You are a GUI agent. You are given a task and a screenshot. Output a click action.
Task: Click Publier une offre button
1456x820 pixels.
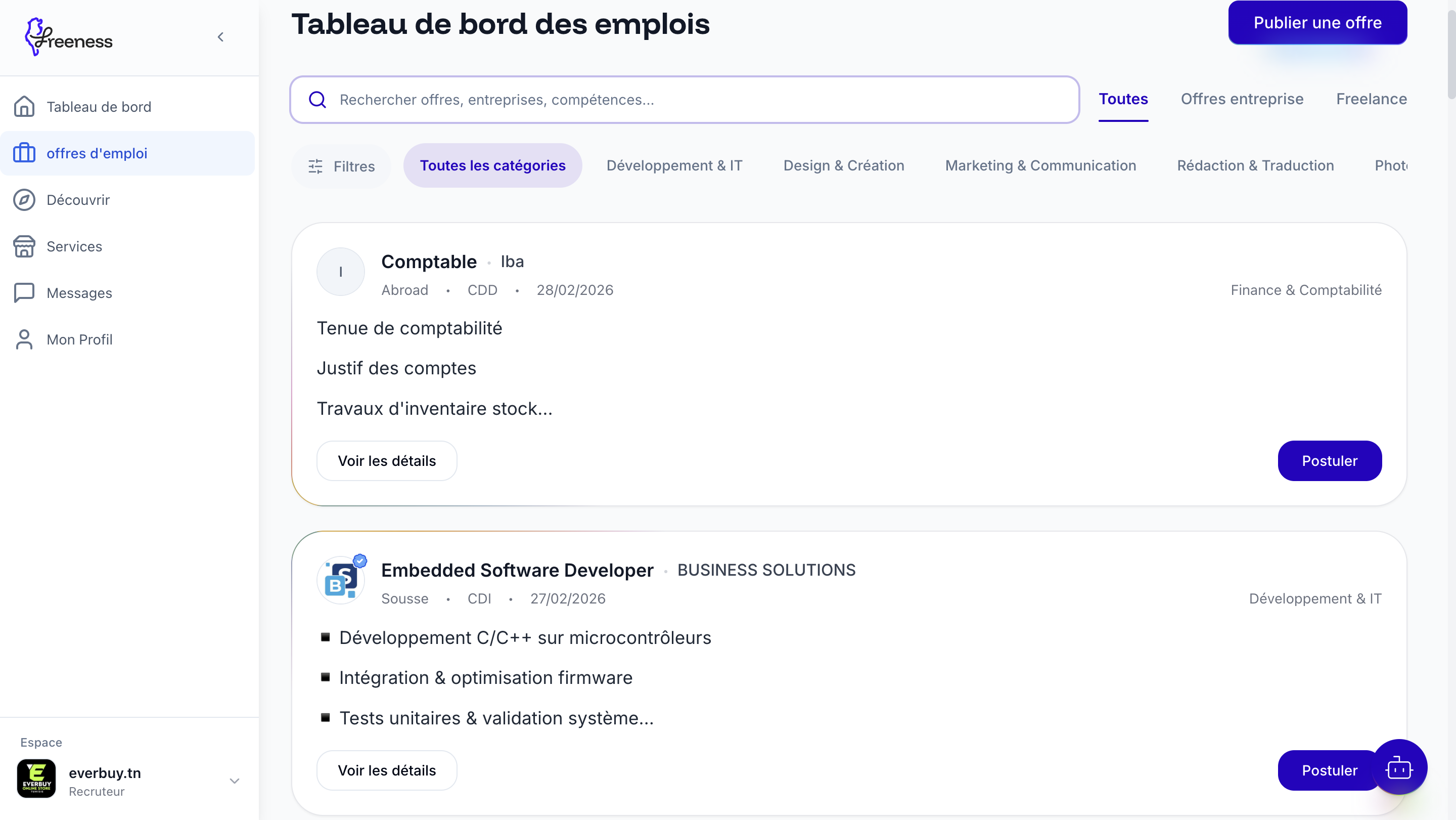pyautogui.click(x=1317, y=23)
